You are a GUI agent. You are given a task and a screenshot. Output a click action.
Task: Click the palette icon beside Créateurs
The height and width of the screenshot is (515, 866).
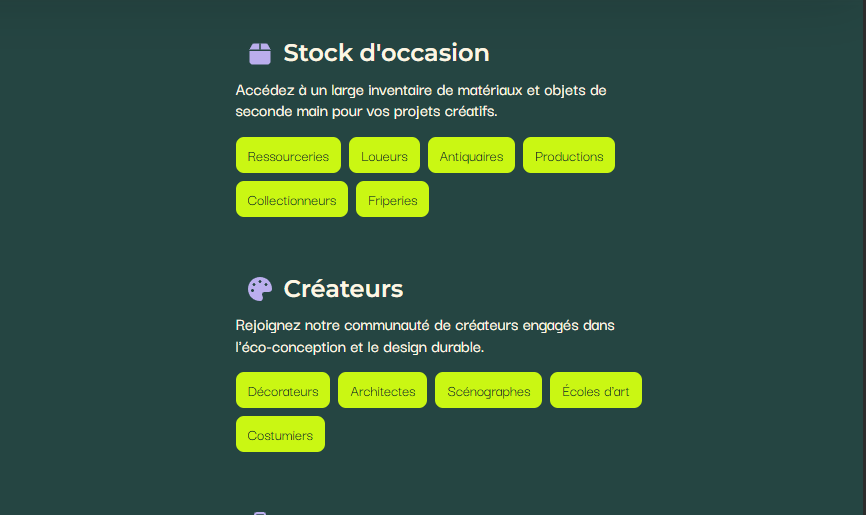[x=260, y=289]
